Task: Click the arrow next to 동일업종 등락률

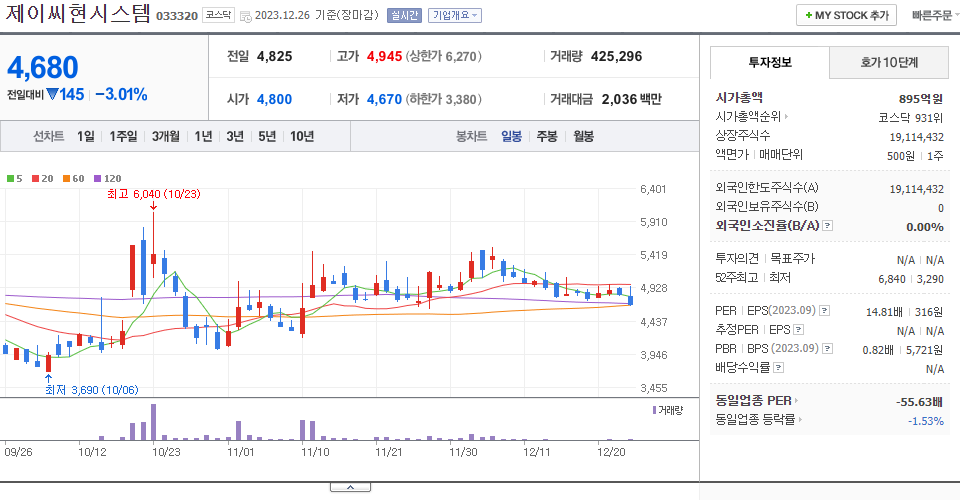Action: click(x=800, y=419)
